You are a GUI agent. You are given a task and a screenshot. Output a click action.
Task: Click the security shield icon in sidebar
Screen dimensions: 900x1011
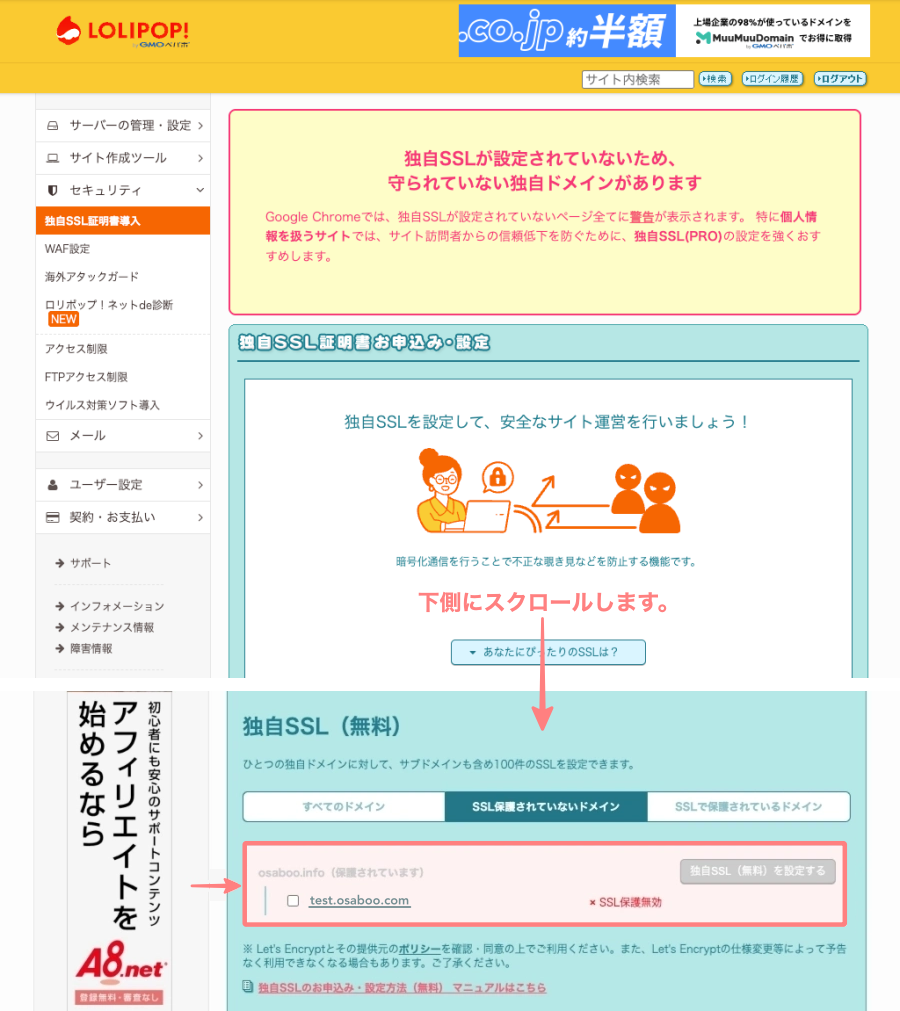[x=53, y=190]
